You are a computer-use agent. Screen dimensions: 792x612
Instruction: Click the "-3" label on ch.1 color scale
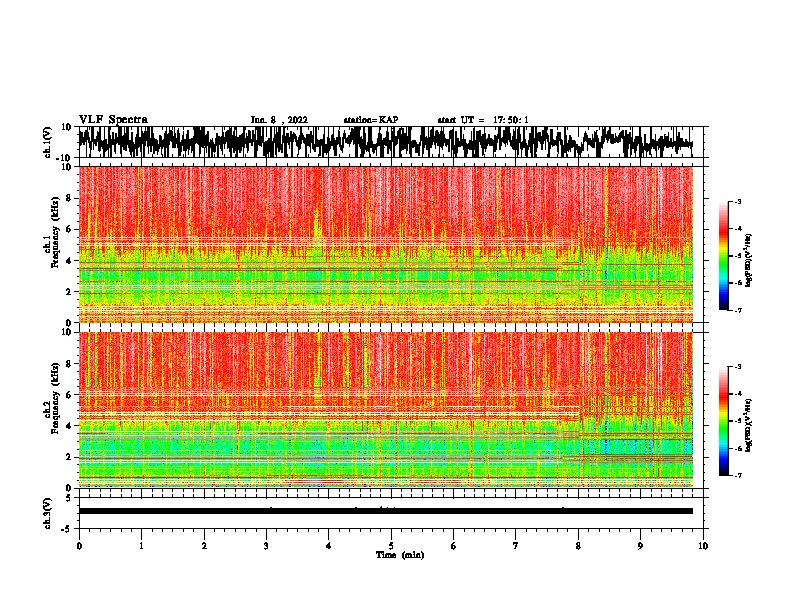pyautogui.click(x=738, y=202)
